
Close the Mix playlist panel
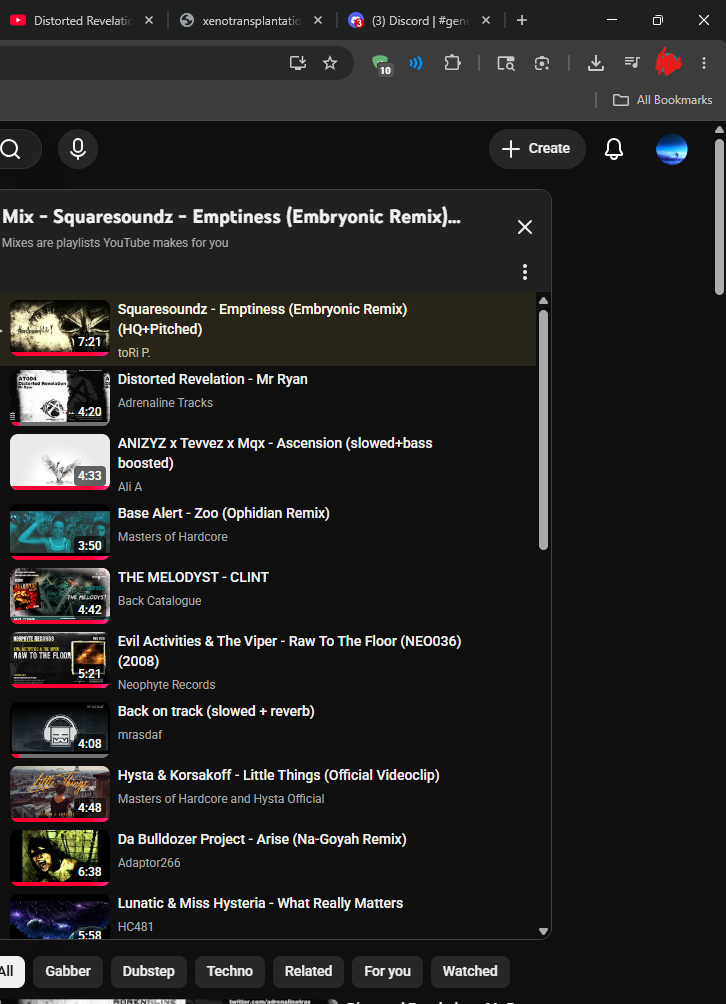pos(525,227)
